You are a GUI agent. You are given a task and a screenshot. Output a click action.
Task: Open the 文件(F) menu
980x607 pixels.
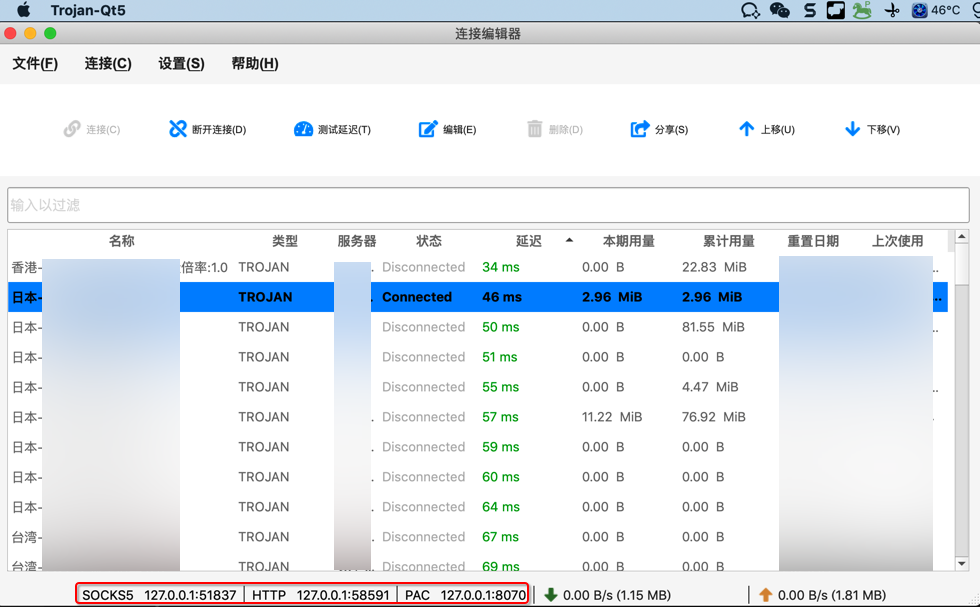click(35, 63)
